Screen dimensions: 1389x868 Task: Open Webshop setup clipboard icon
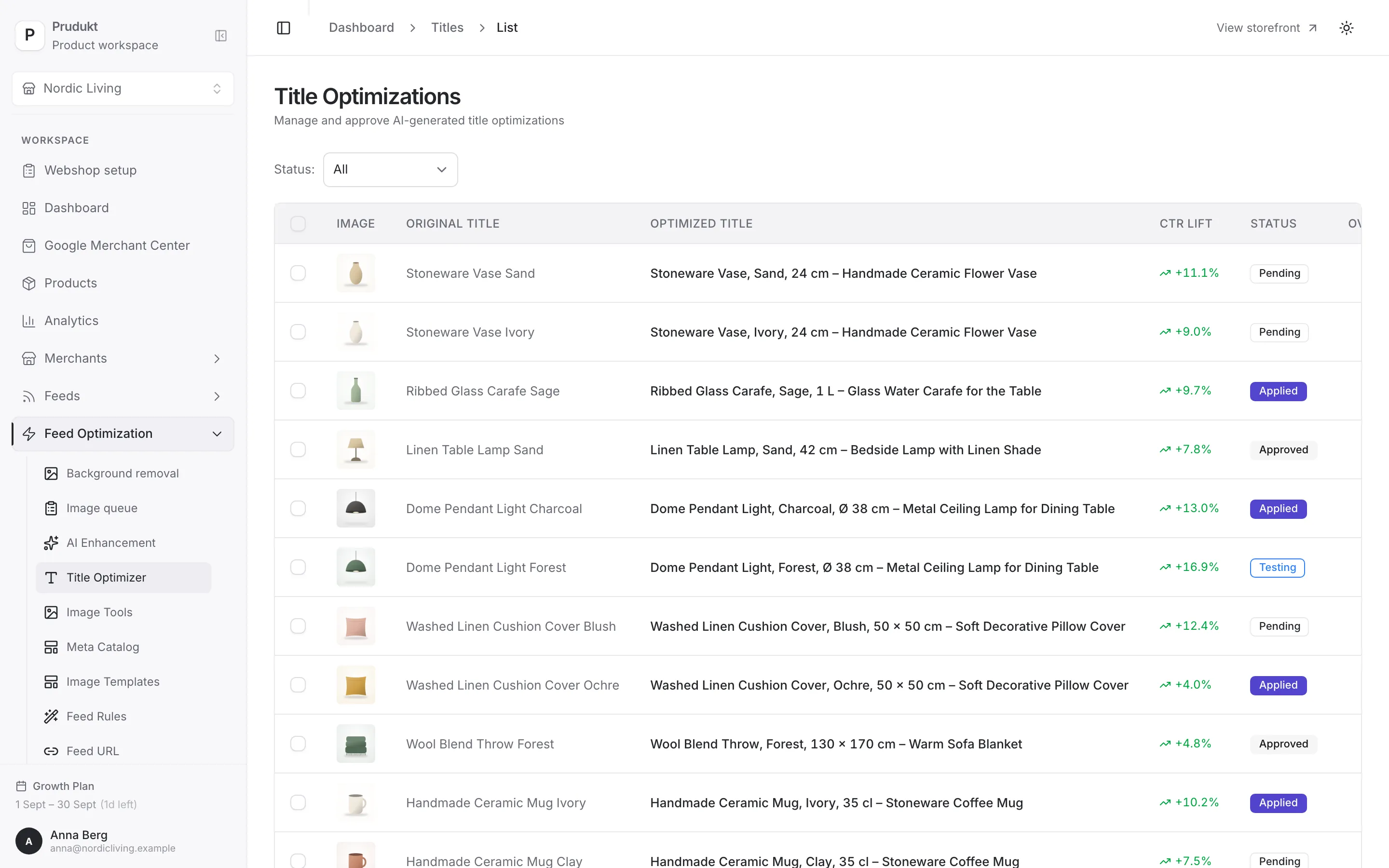29,171
